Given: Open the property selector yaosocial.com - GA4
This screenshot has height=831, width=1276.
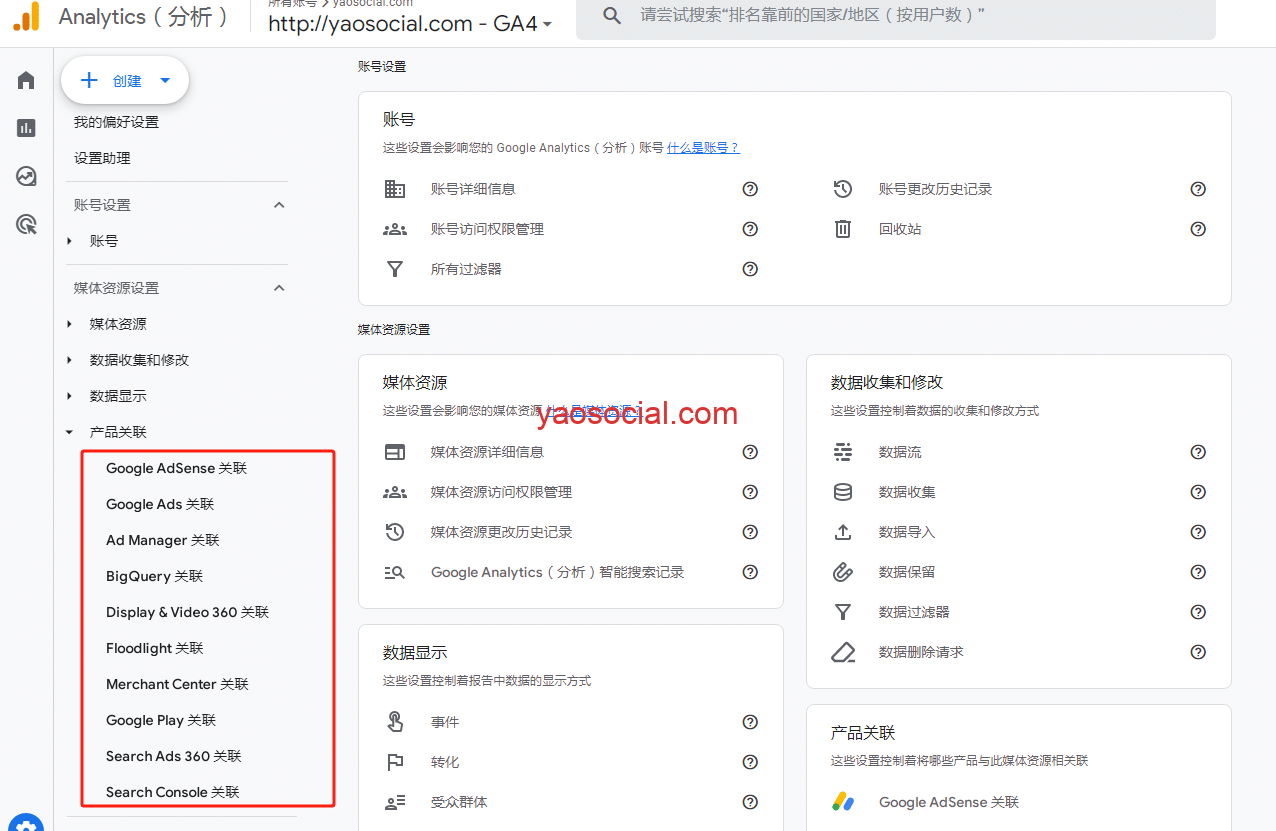Looking at the screenshot, I should point(410,24).
